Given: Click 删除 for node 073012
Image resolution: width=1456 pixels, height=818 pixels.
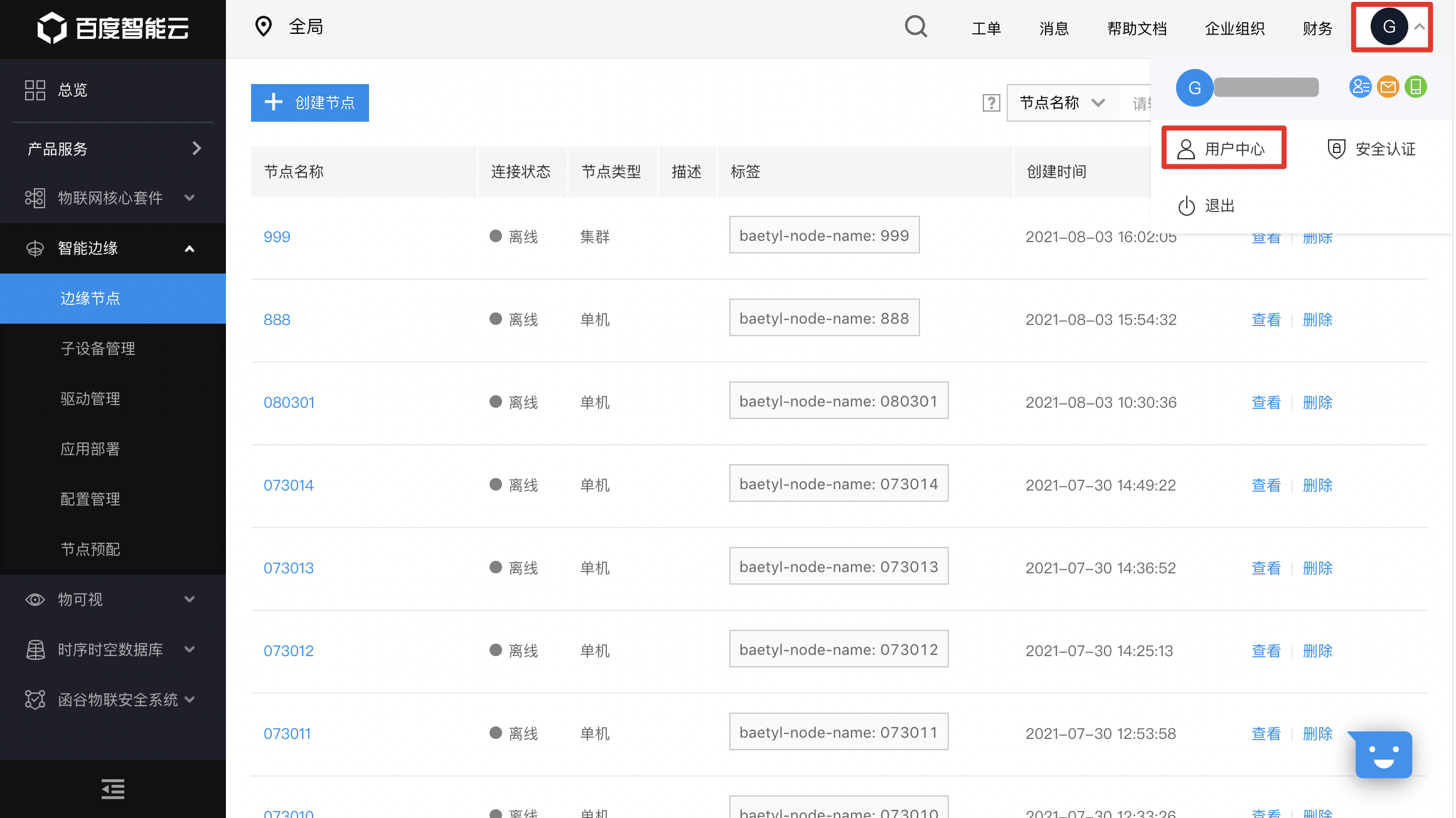Looking at the screenshot, I should click(1317, 651).
